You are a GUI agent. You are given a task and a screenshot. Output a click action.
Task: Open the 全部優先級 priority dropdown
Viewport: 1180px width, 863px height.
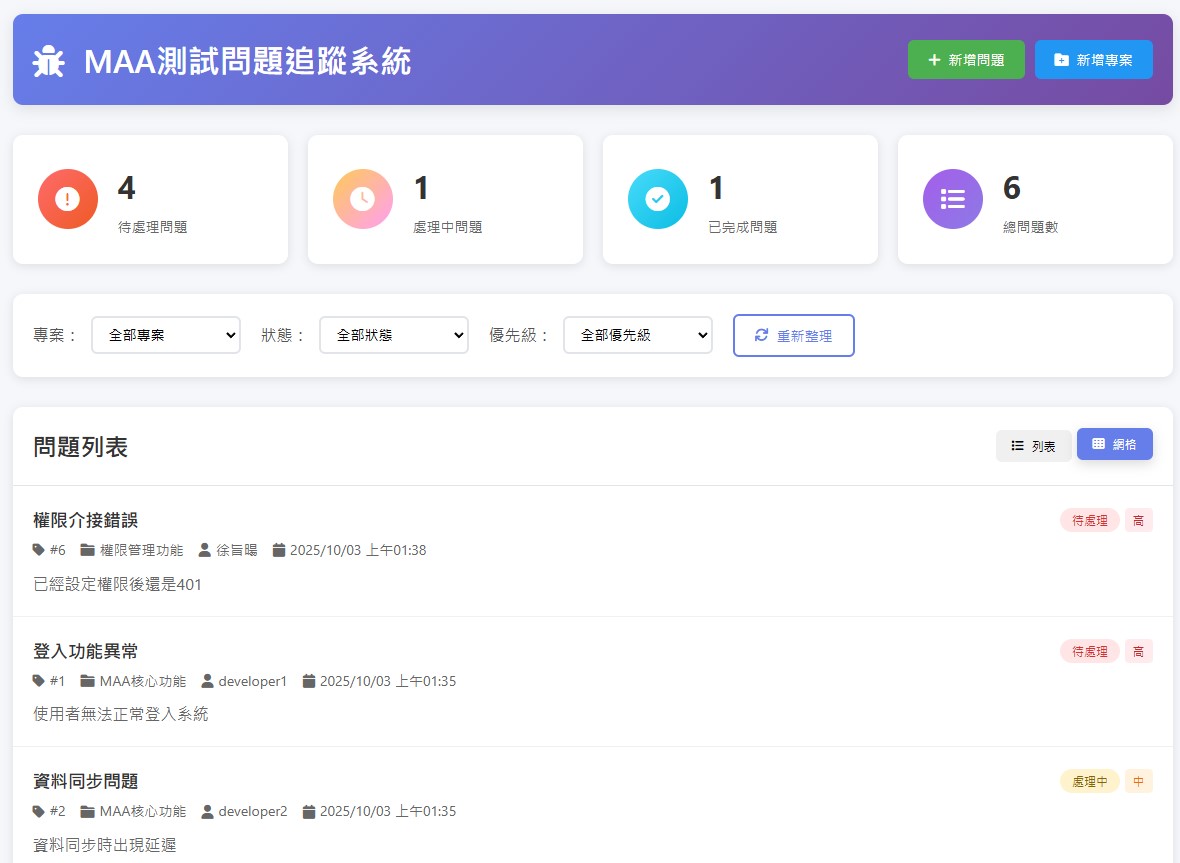638,335
